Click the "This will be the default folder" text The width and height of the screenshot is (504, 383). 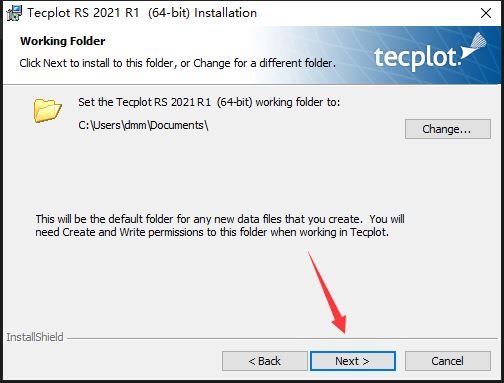click(x=220, y=219)
